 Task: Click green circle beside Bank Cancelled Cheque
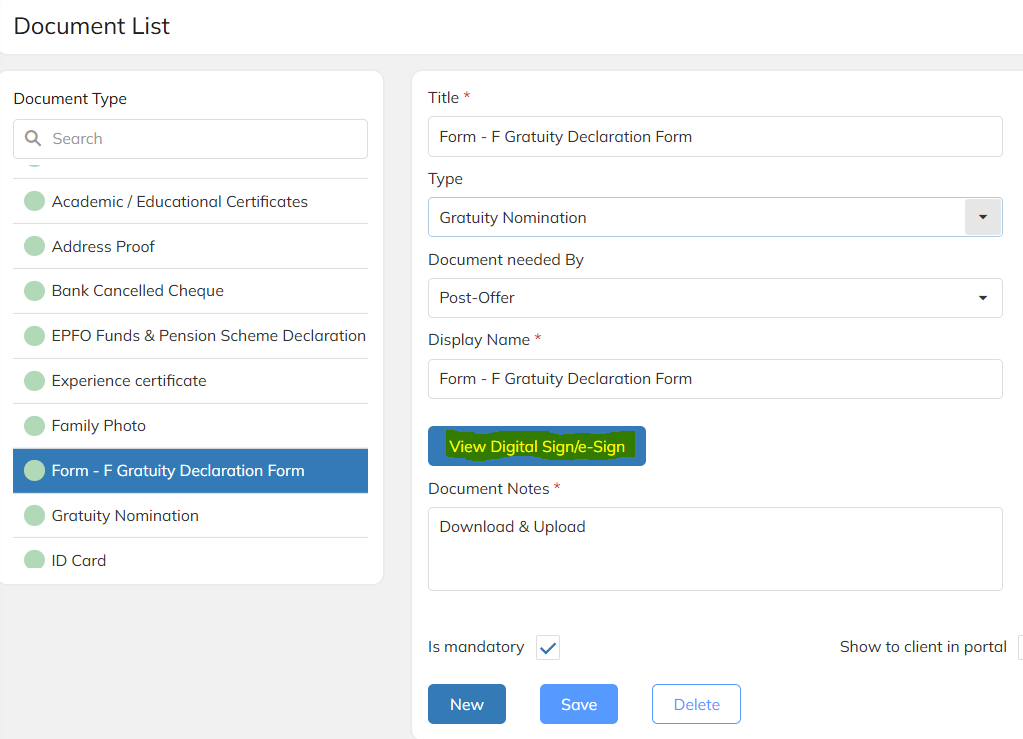coord(35,291)
